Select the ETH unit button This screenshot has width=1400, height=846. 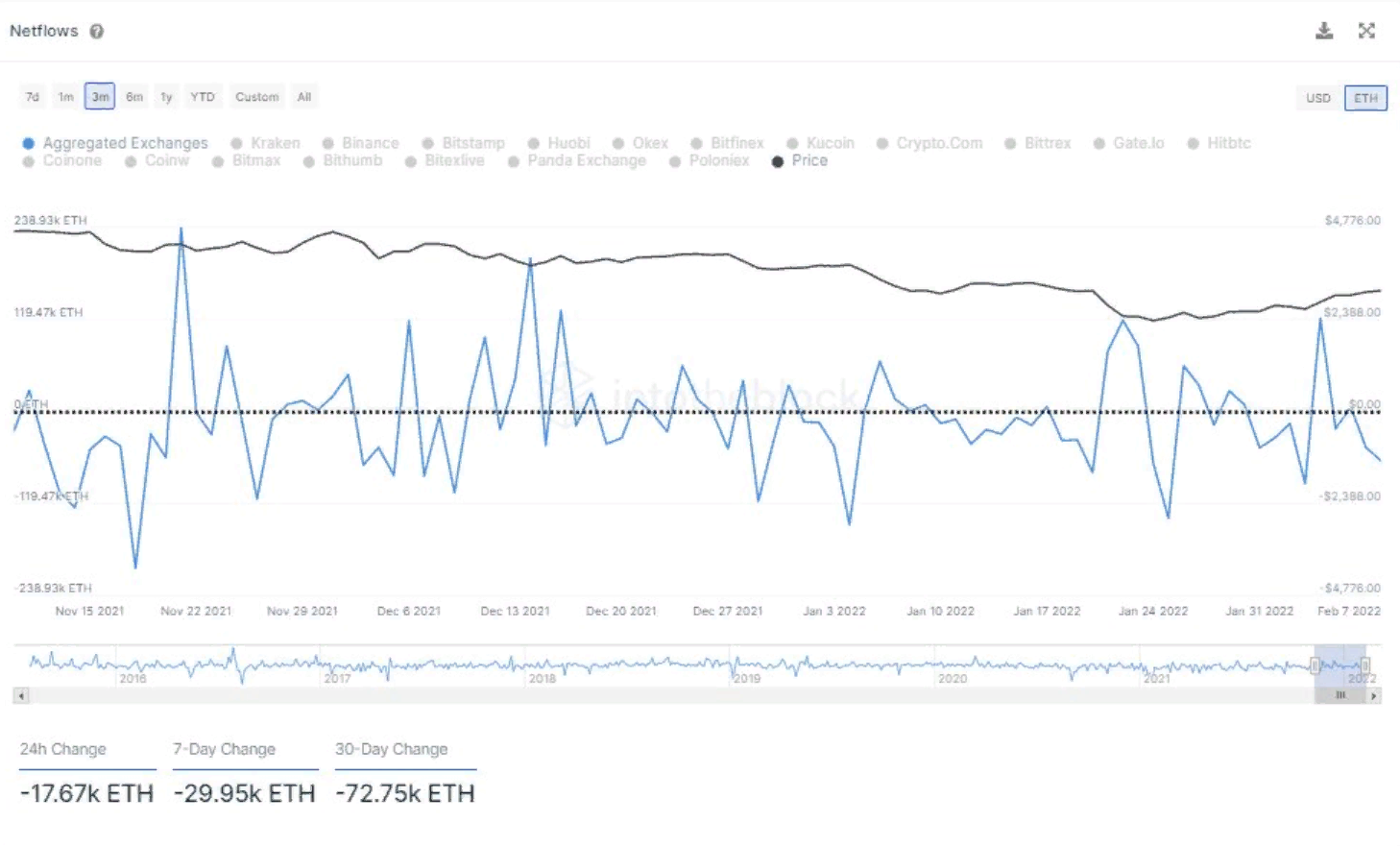[1365, 98]
